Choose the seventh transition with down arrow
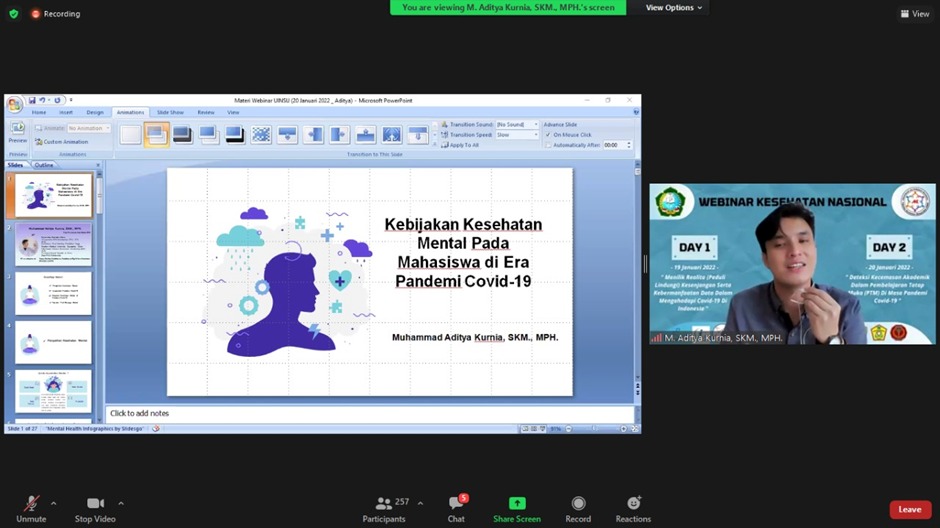940x528 pixels. [287, 135]
